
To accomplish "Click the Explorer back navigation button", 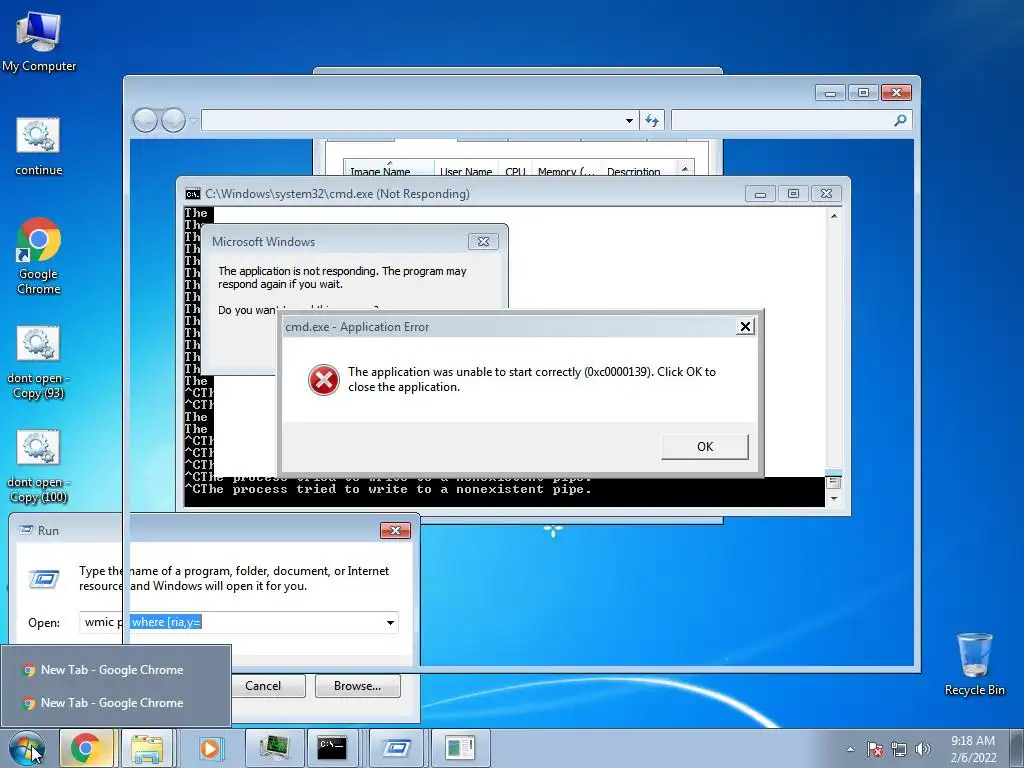I will (145, 120).
